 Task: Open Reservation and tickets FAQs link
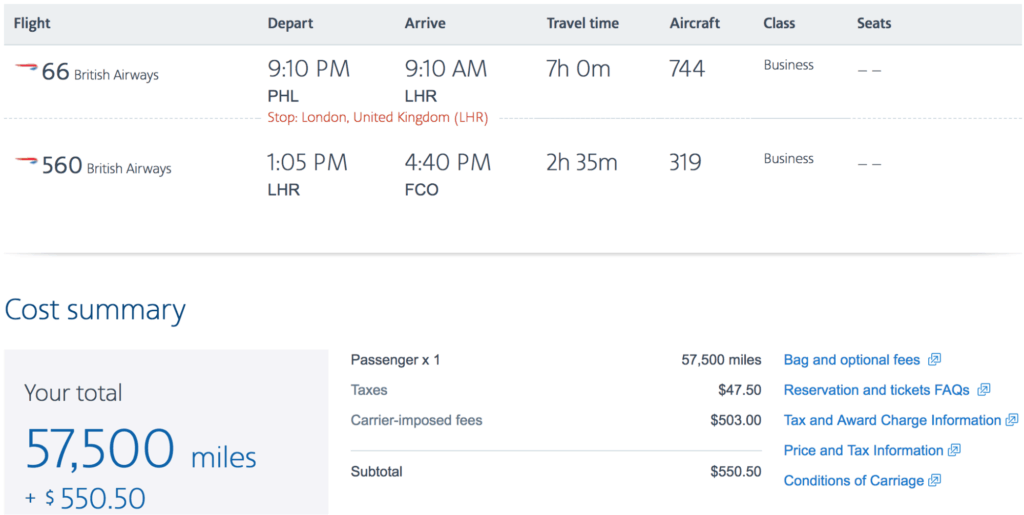[876, 390]
